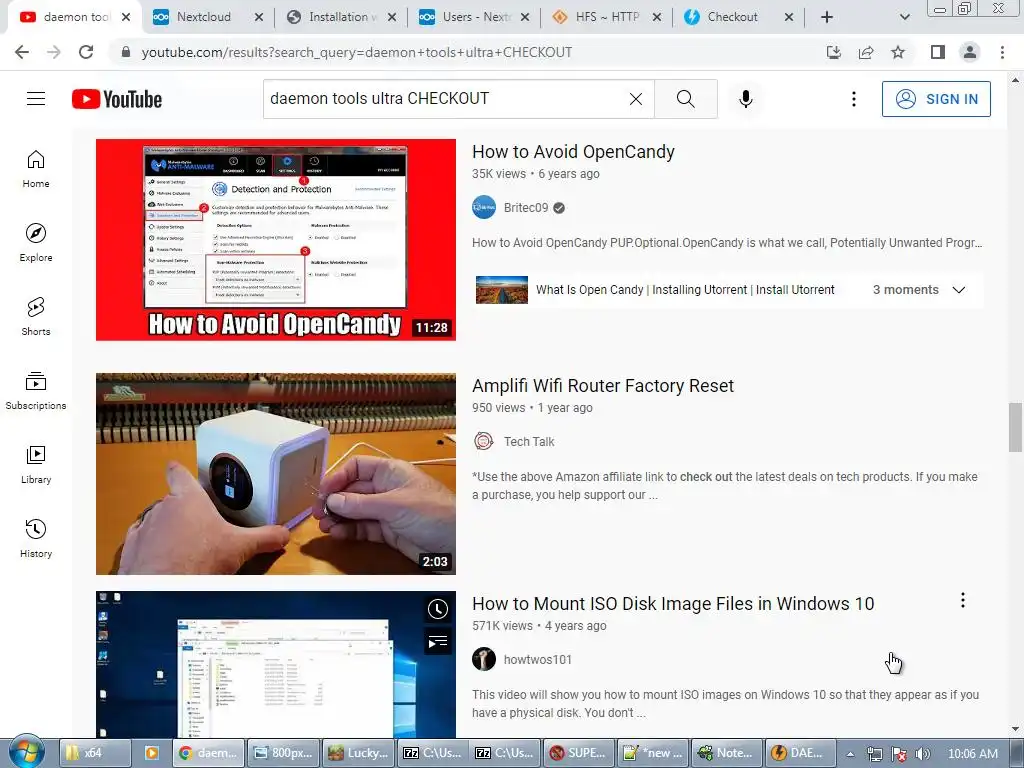This screenshot has width=1024, height=768.
Task: Open YouTube settings three-dot menu
Action: (854, 99)
